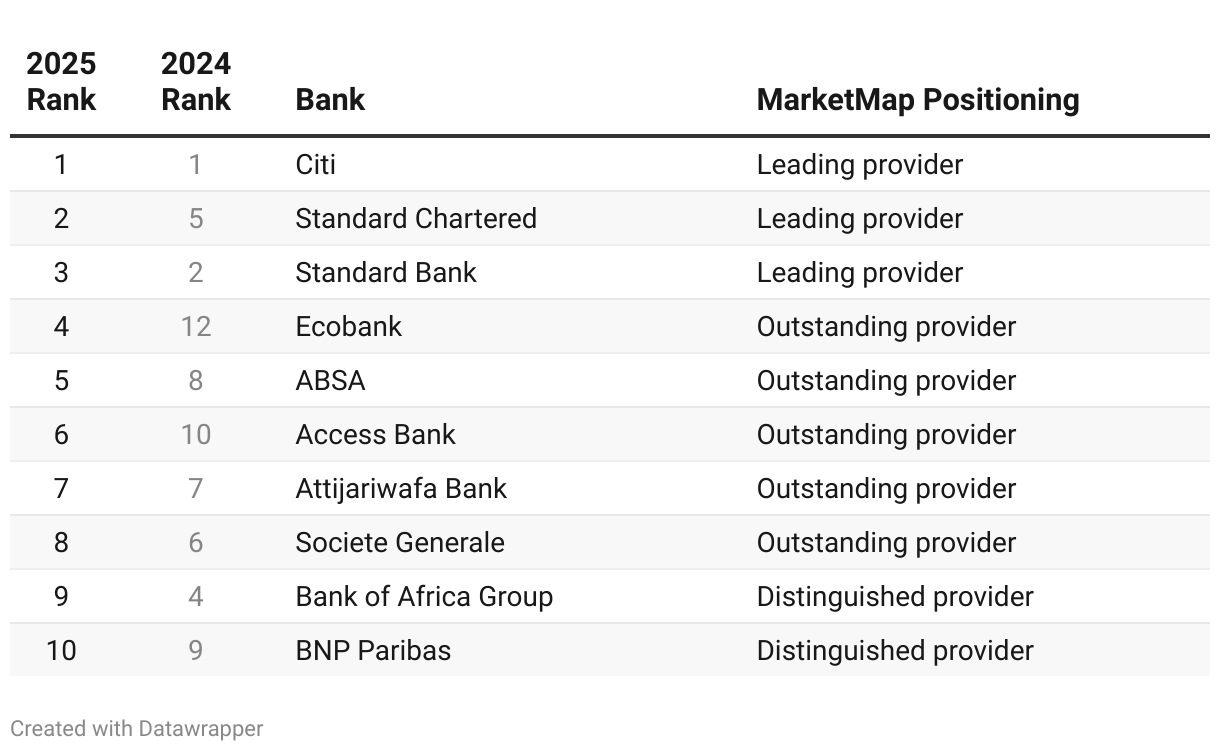This screenshot has width=1220, height=752.
Task: Click the Bank of Africa Group name
Action: click(x=424, y=597)
